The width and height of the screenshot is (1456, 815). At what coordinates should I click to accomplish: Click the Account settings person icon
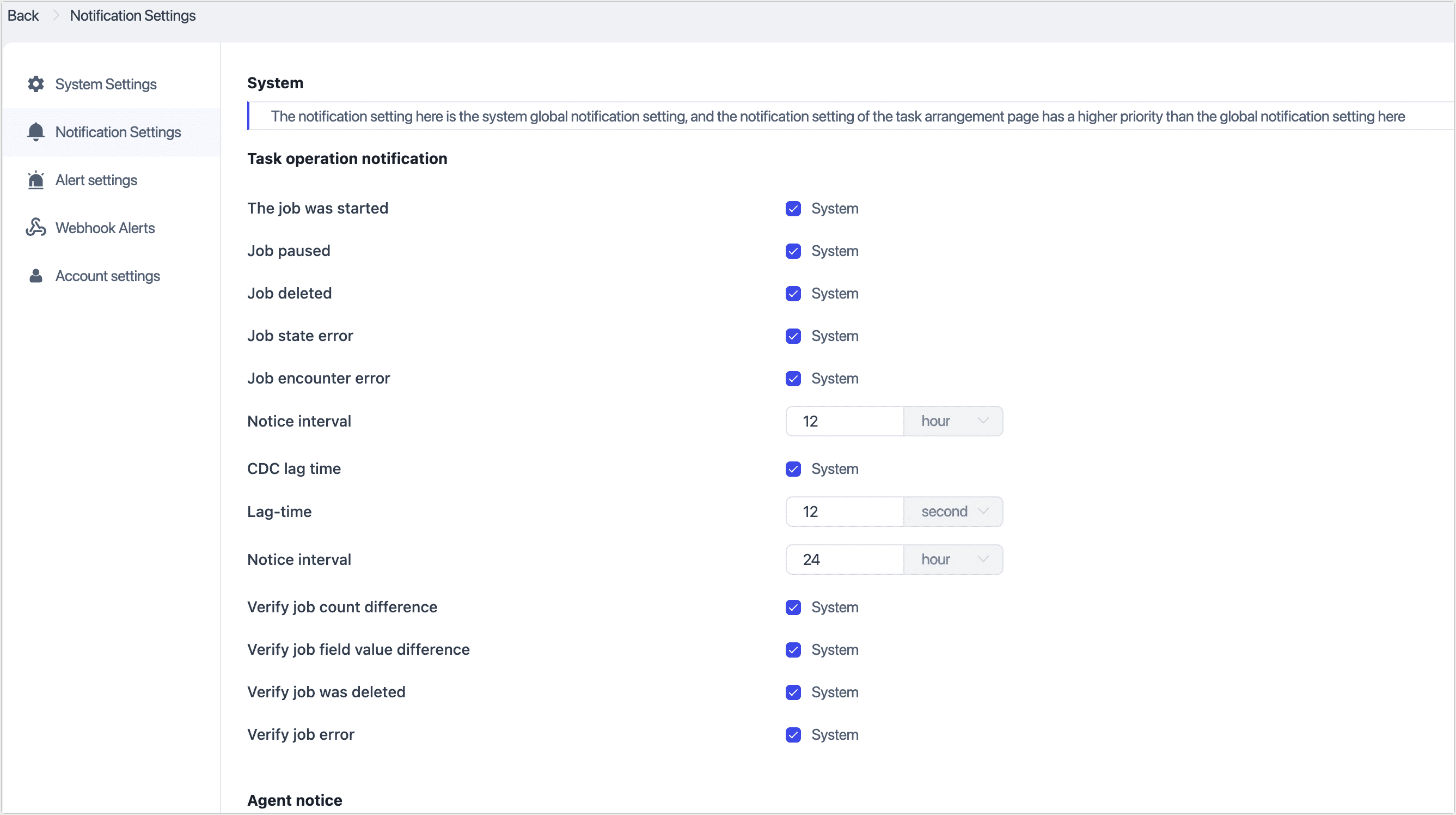click(x=35, y=276)
